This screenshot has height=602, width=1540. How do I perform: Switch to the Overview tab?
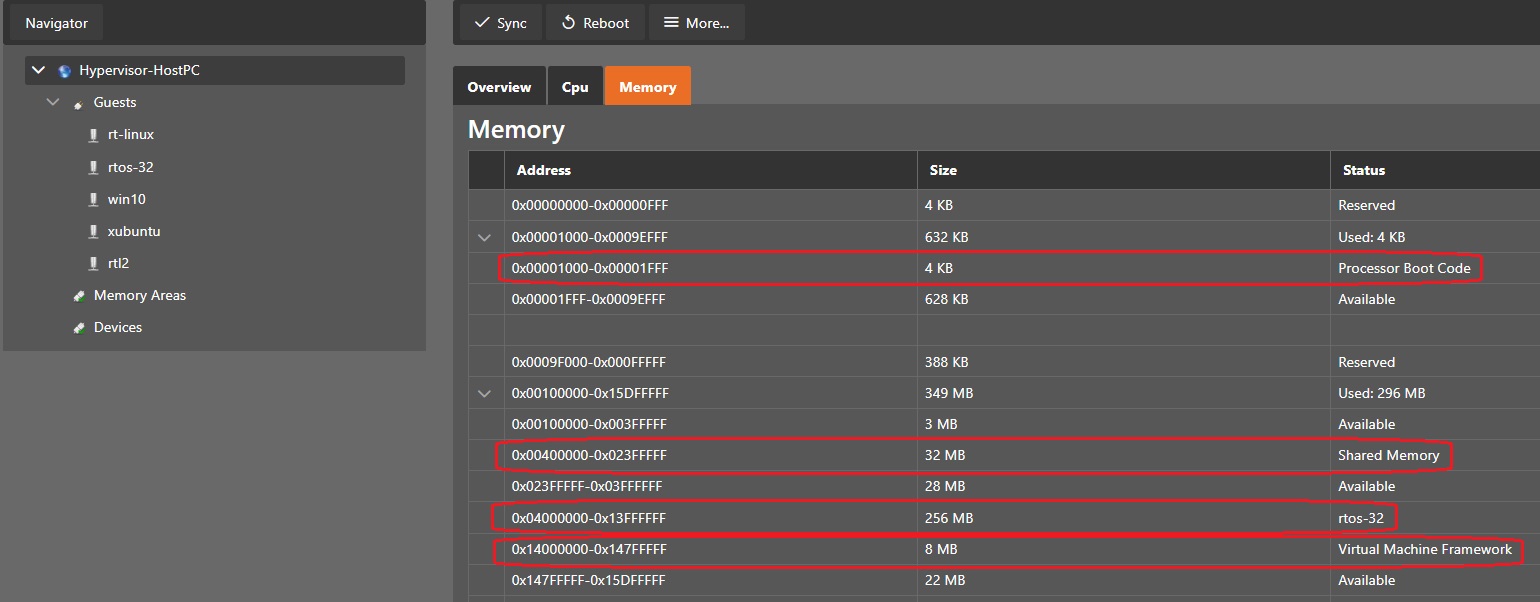click(x=499, y=87)
